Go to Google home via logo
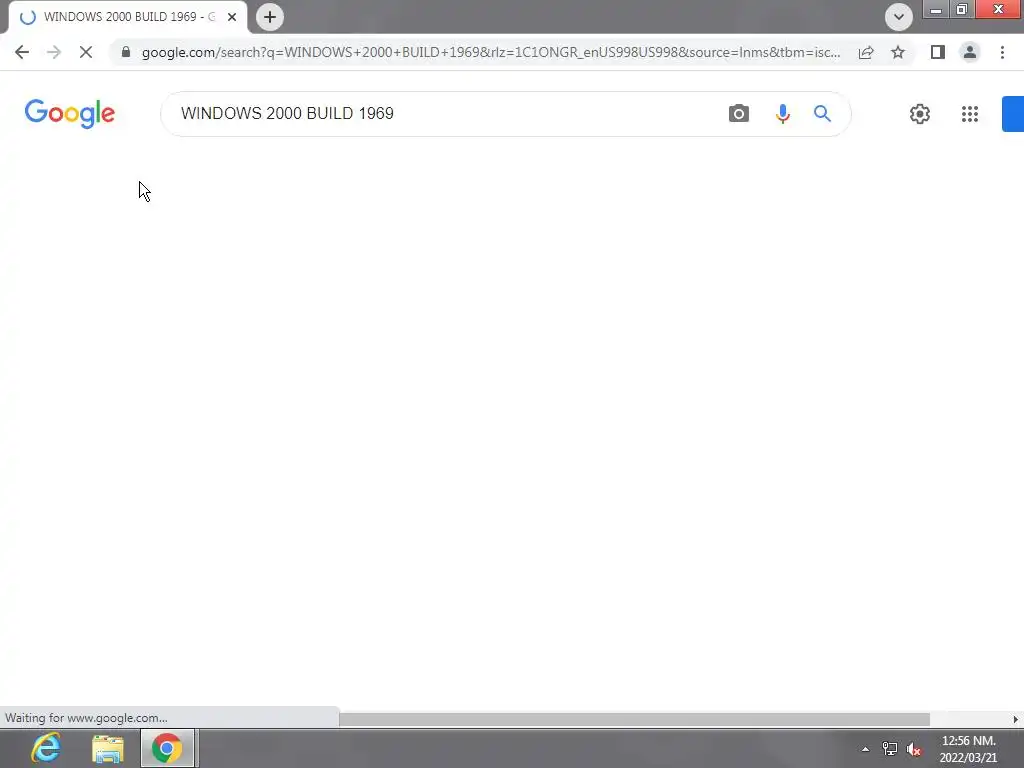The width and height of the screenshot is (1024, 768). [x=70, y=114]
